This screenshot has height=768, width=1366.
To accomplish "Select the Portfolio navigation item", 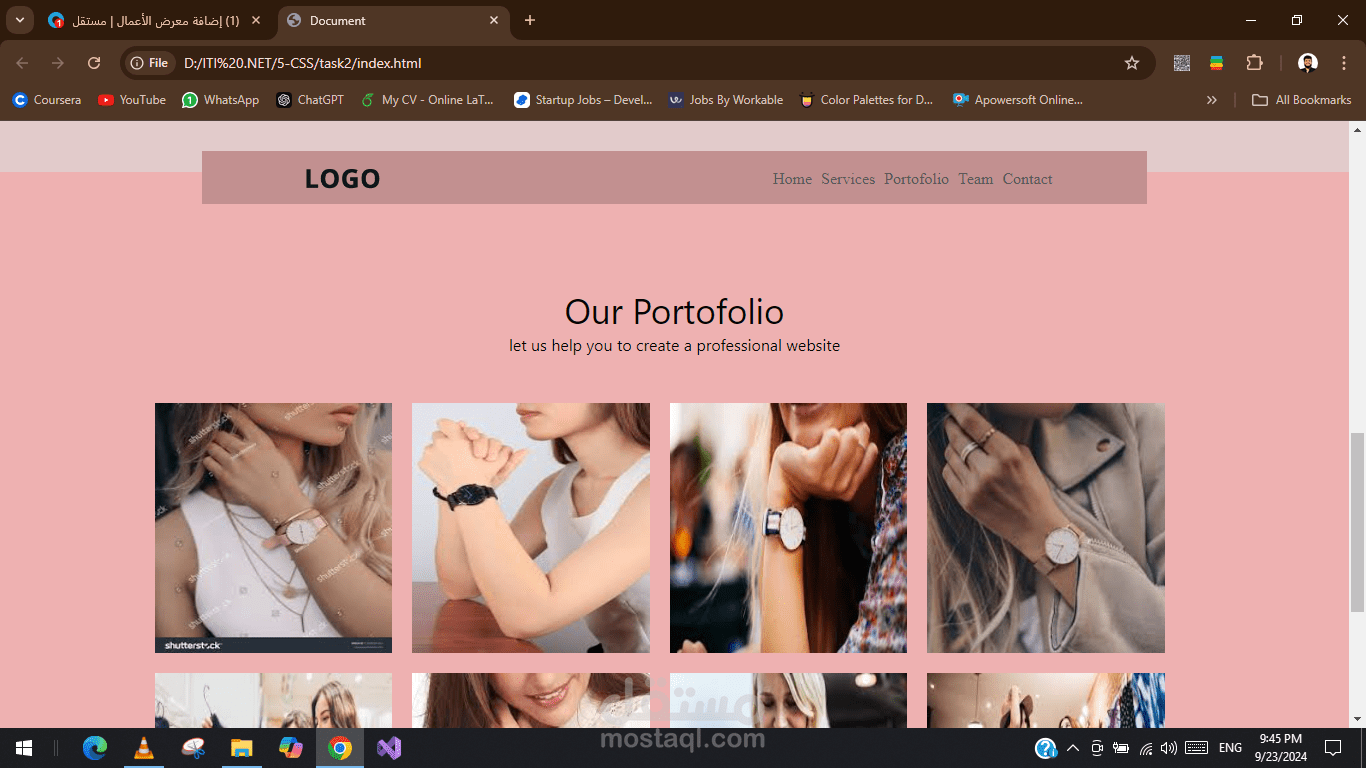I will (x=916, y=179).
